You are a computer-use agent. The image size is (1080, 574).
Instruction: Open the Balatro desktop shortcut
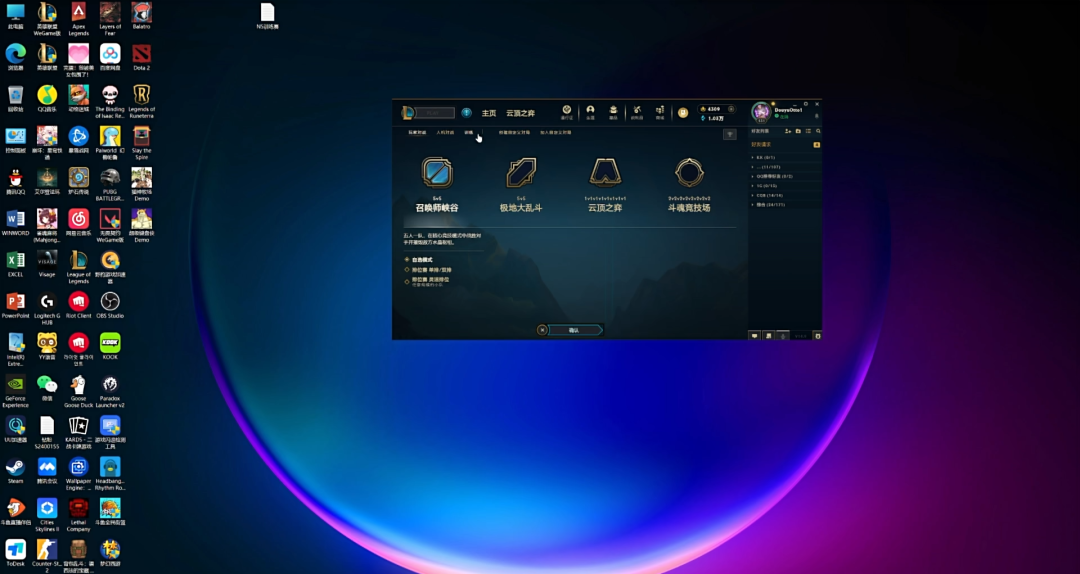[x=141, y=15]
